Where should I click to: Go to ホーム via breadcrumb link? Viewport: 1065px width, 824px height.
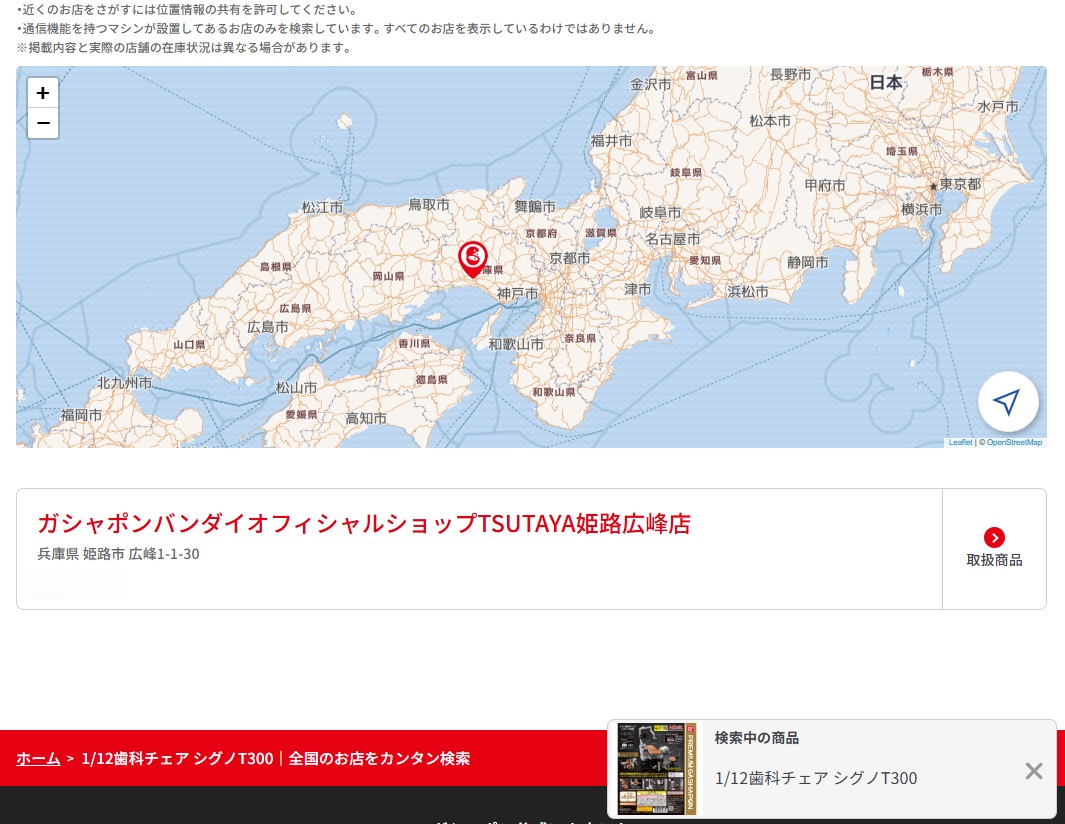point(38,758)
